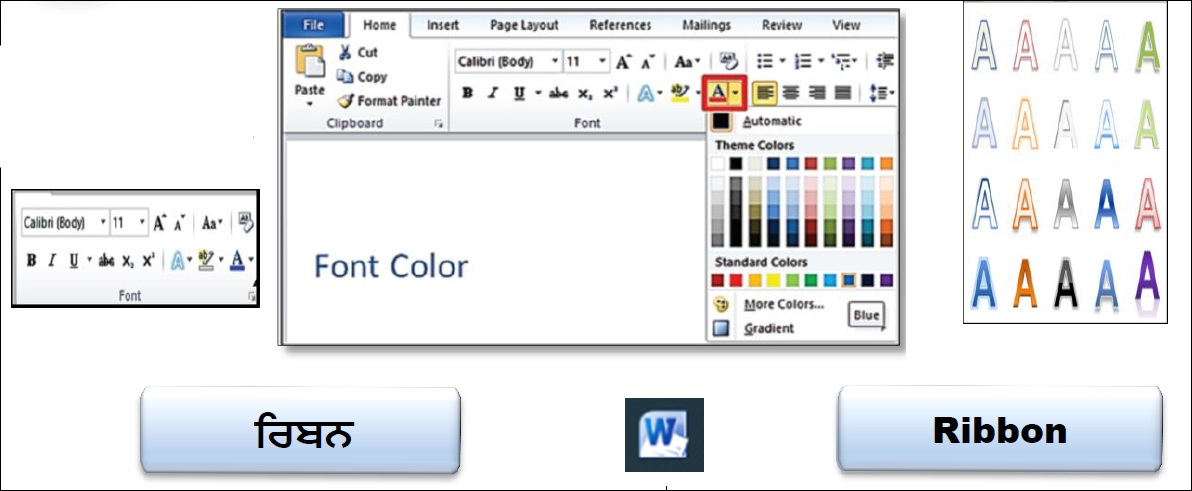Open the Clipboard group dialog launcher
Image resolution: width=1192 pixels, height=491 pixels.
[x=438, y=123]
